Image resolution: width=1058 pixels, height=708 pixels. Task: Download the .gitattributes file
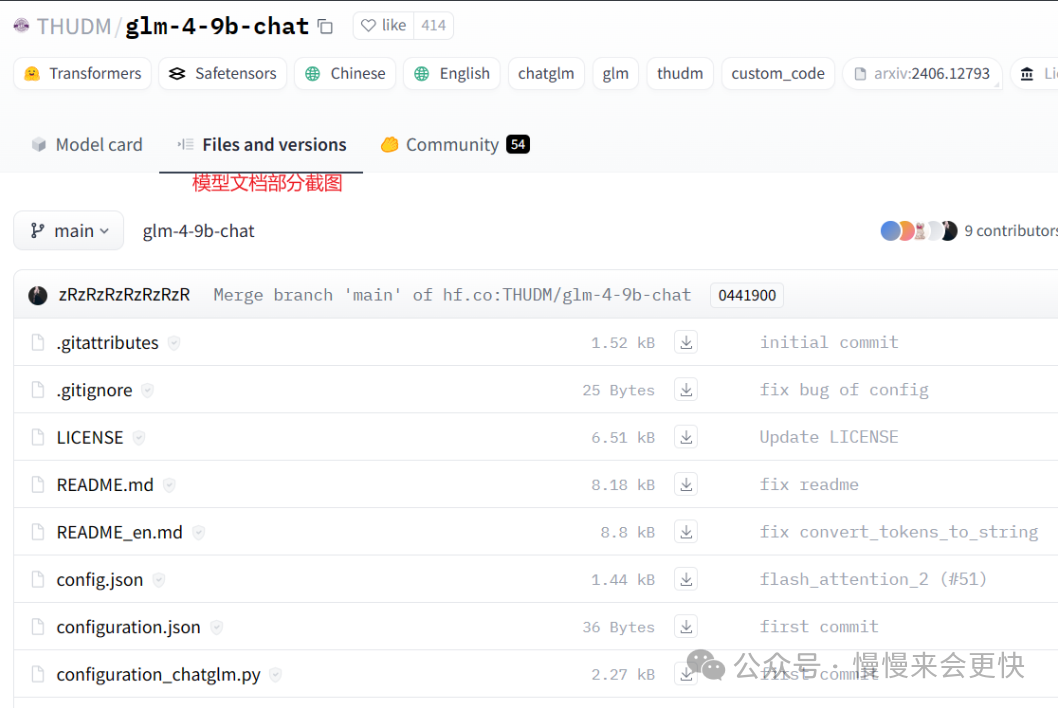[686, 342]
